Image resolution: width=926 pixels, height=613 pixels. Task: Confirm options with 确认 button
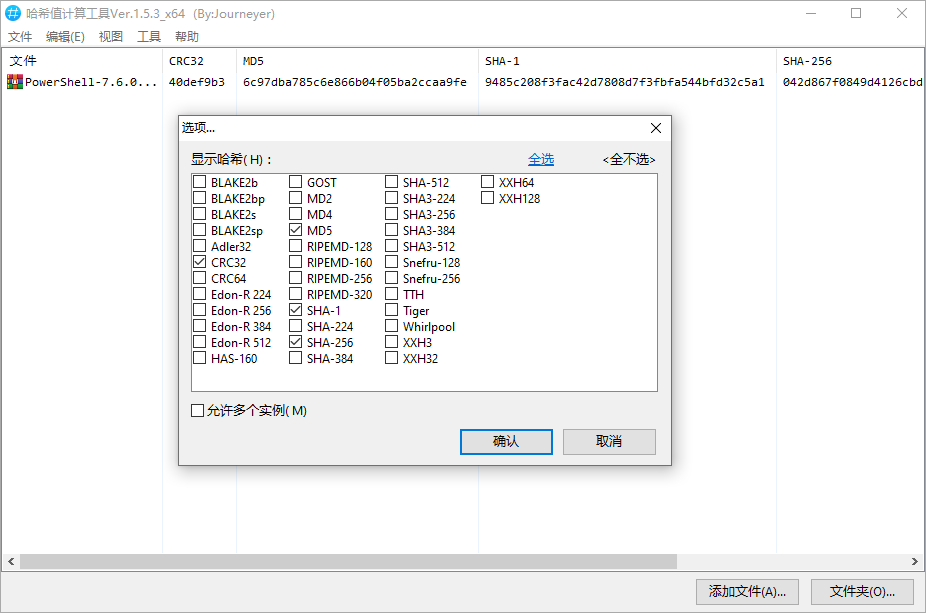pos(506,441)
